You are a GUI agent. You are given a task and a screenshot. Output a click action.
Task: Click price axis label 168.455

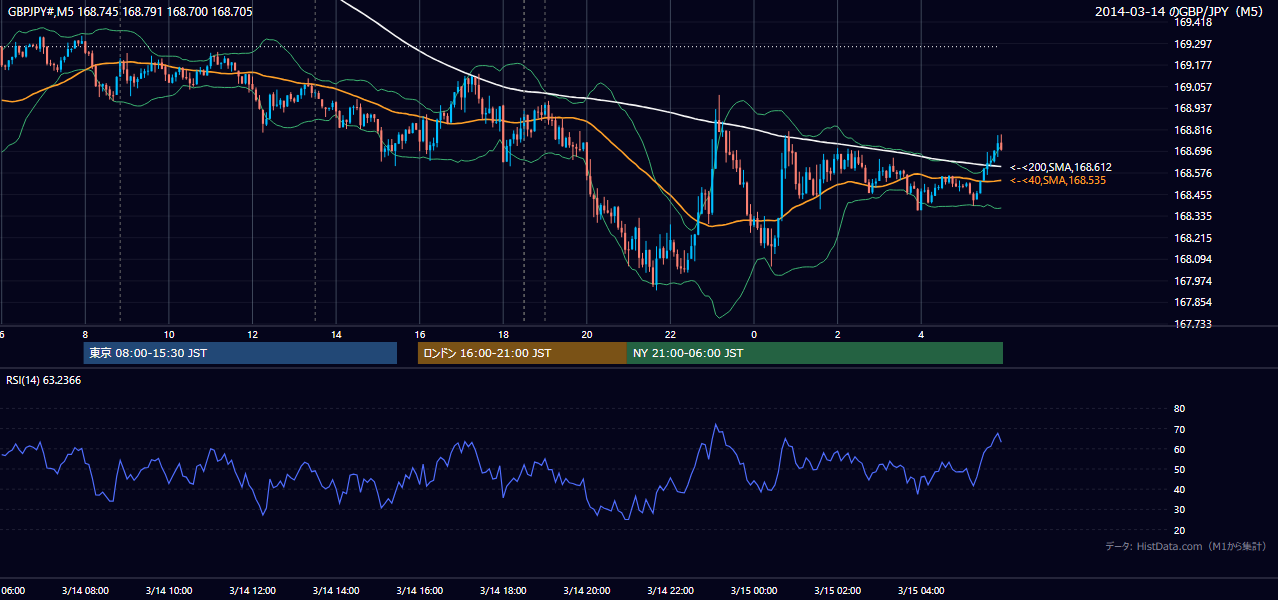click(x=1193, y=195)
